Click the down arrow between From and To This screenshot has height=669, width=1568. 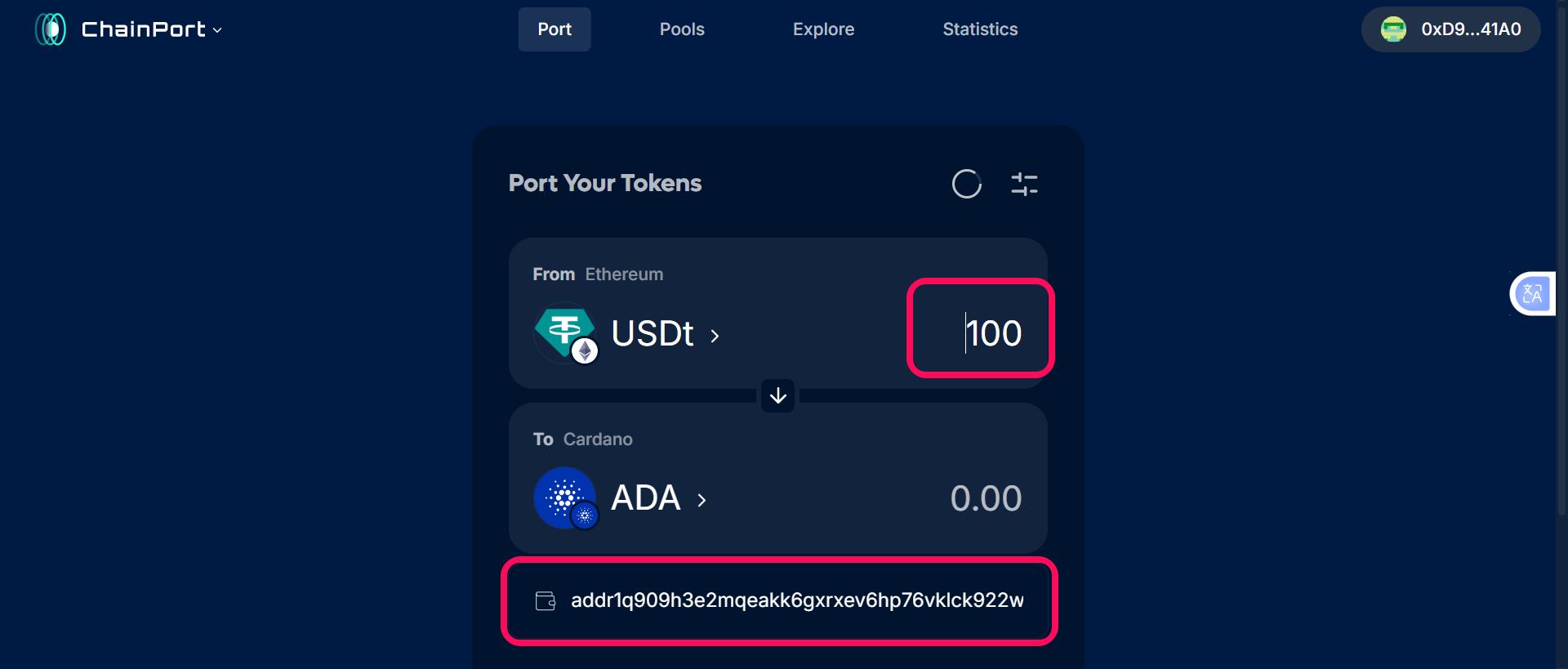click(777, 396)
